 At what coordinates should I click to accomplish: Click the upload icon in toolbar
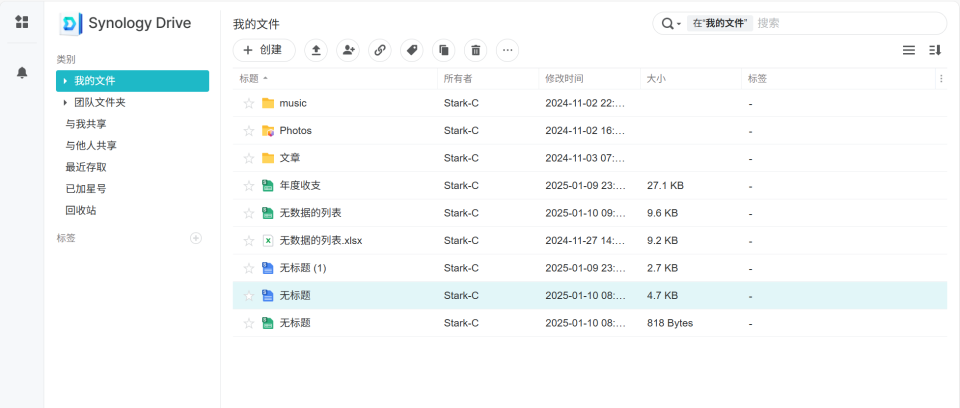click(316, 50)
